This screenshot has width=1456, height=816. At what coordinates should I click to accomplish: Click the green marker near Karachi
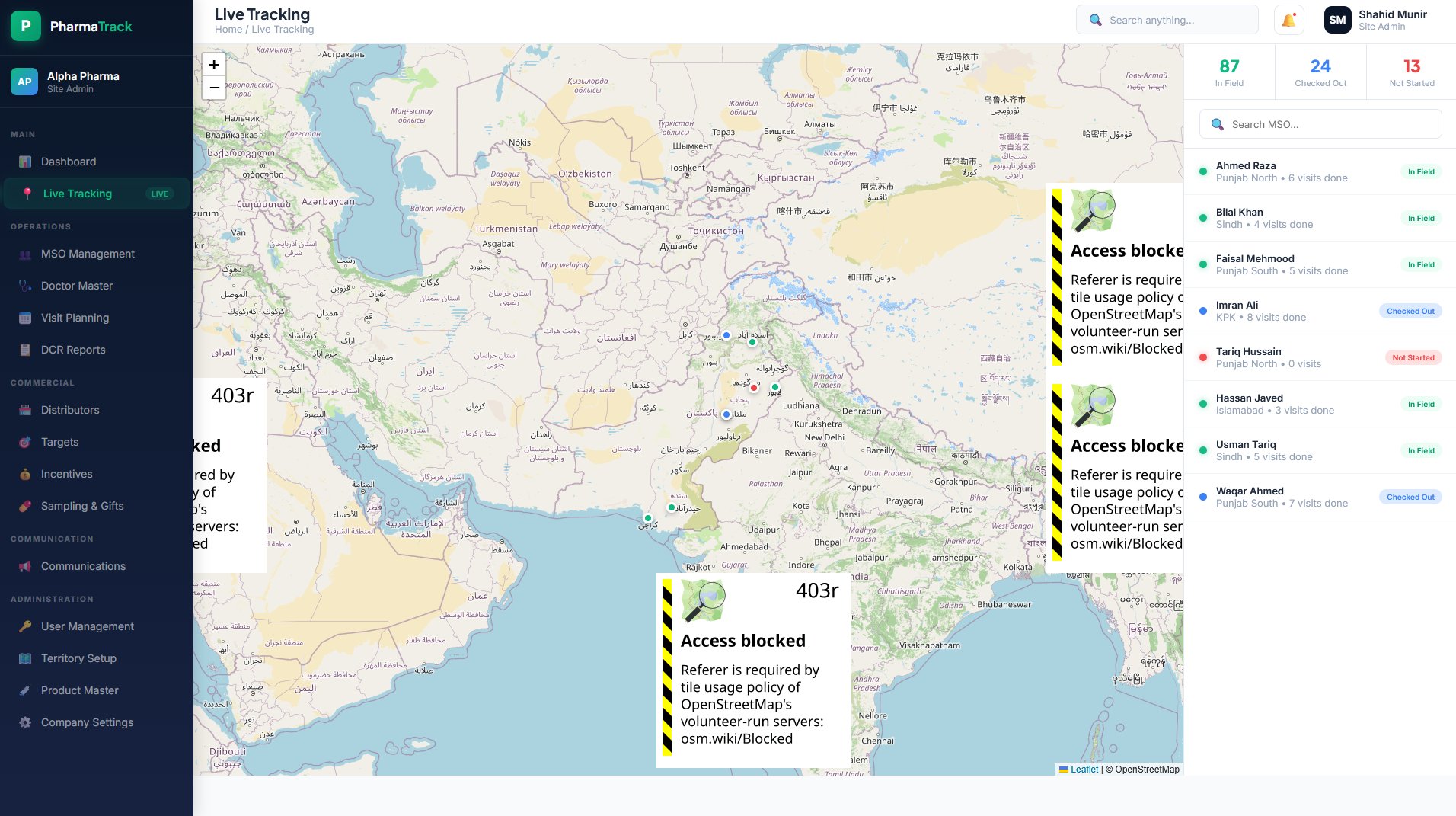tap(648, 518)
